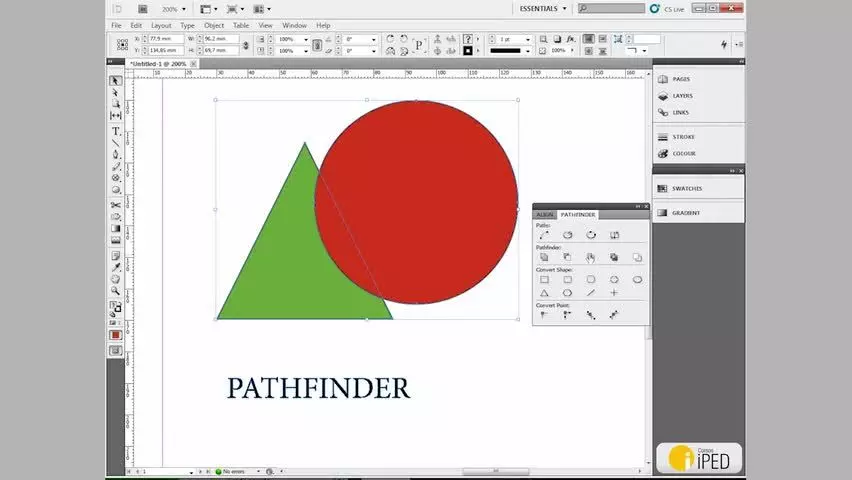Click the X position input field

click(165, 39)
